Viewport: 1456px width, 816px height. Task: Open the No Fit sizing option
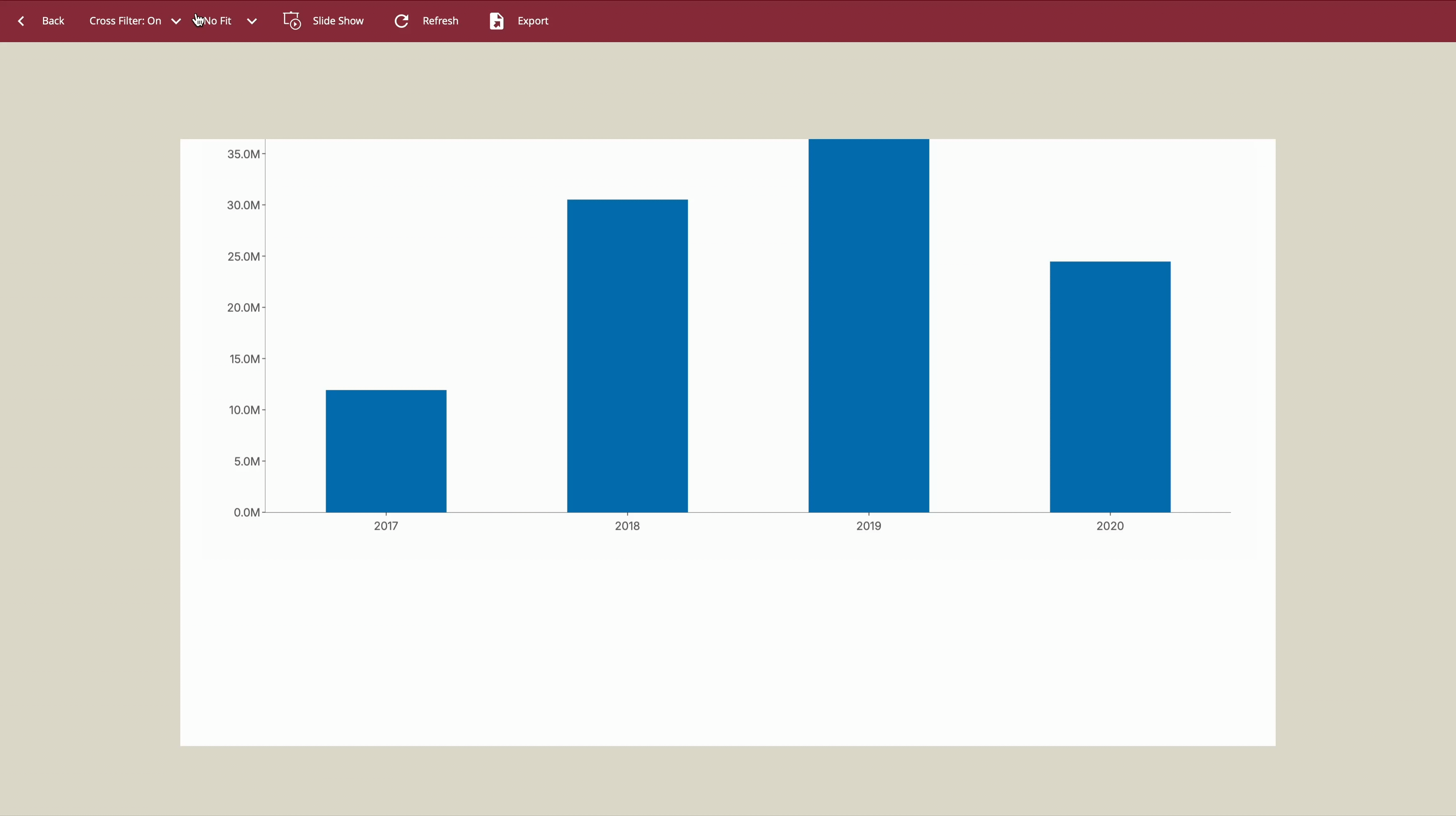click(x=218, y=21)
